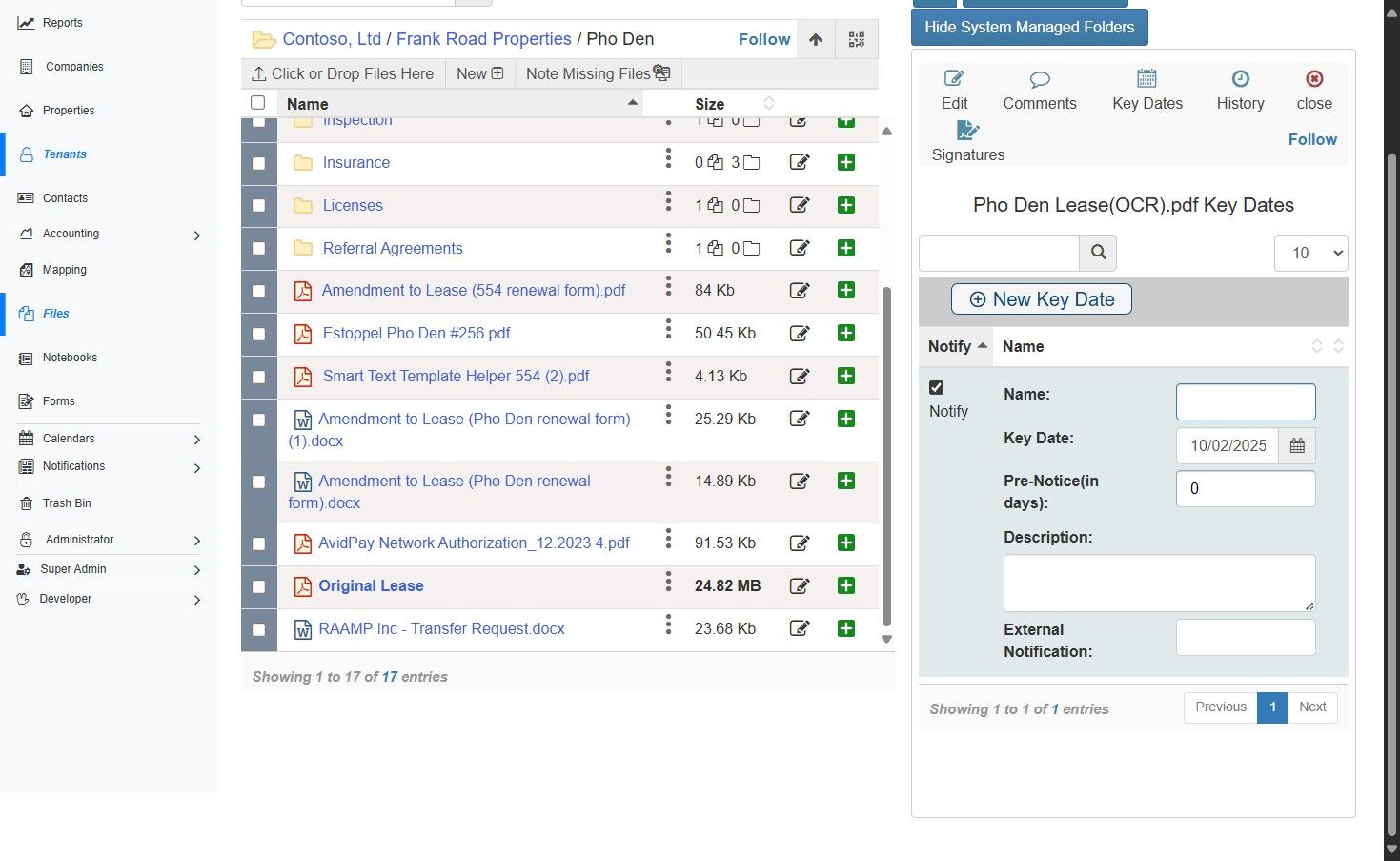Open the Signatures icon

pos(967,130)
